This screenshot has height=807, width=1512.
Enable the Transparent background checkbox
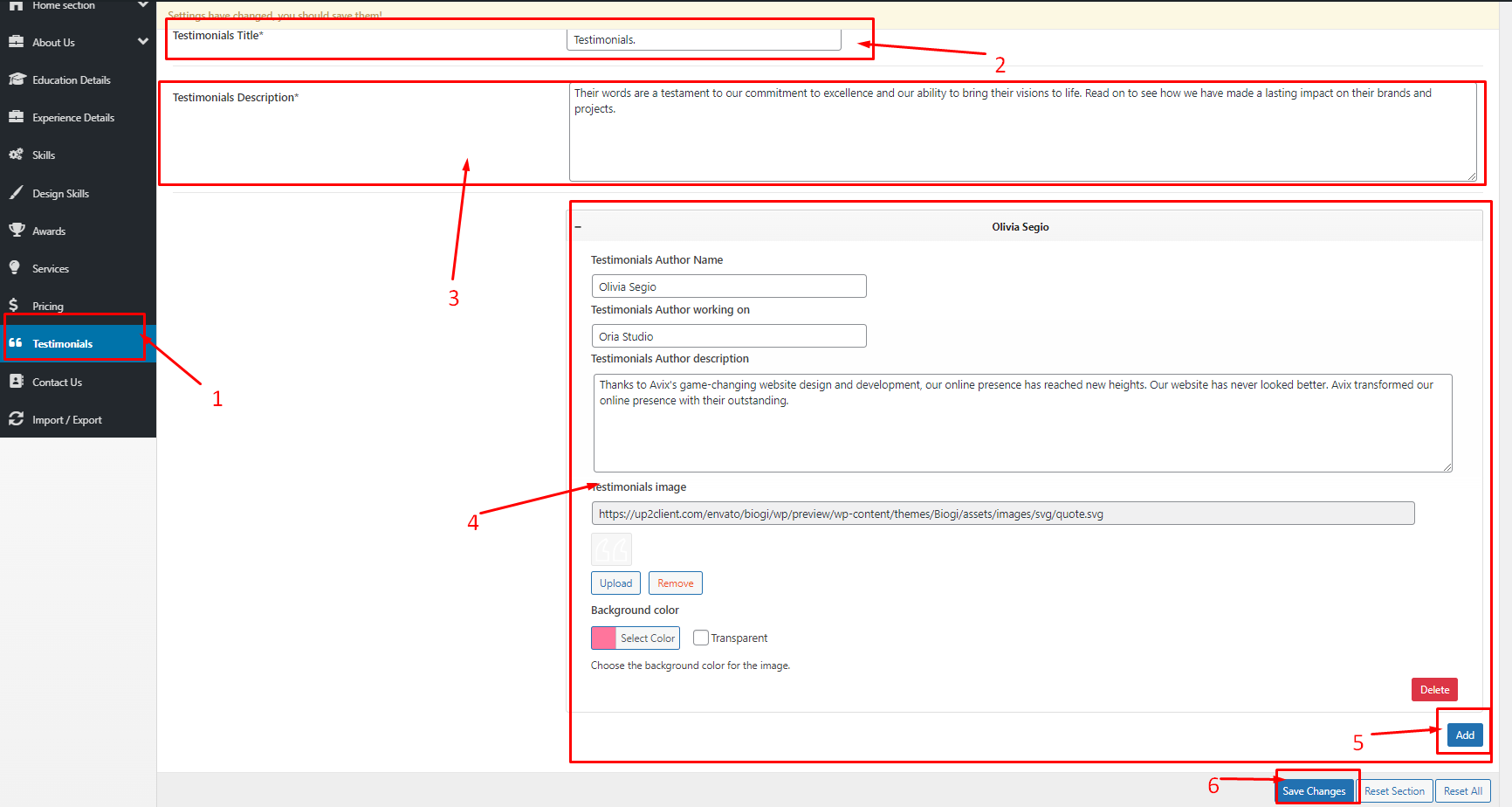click(x=700, y=638)
